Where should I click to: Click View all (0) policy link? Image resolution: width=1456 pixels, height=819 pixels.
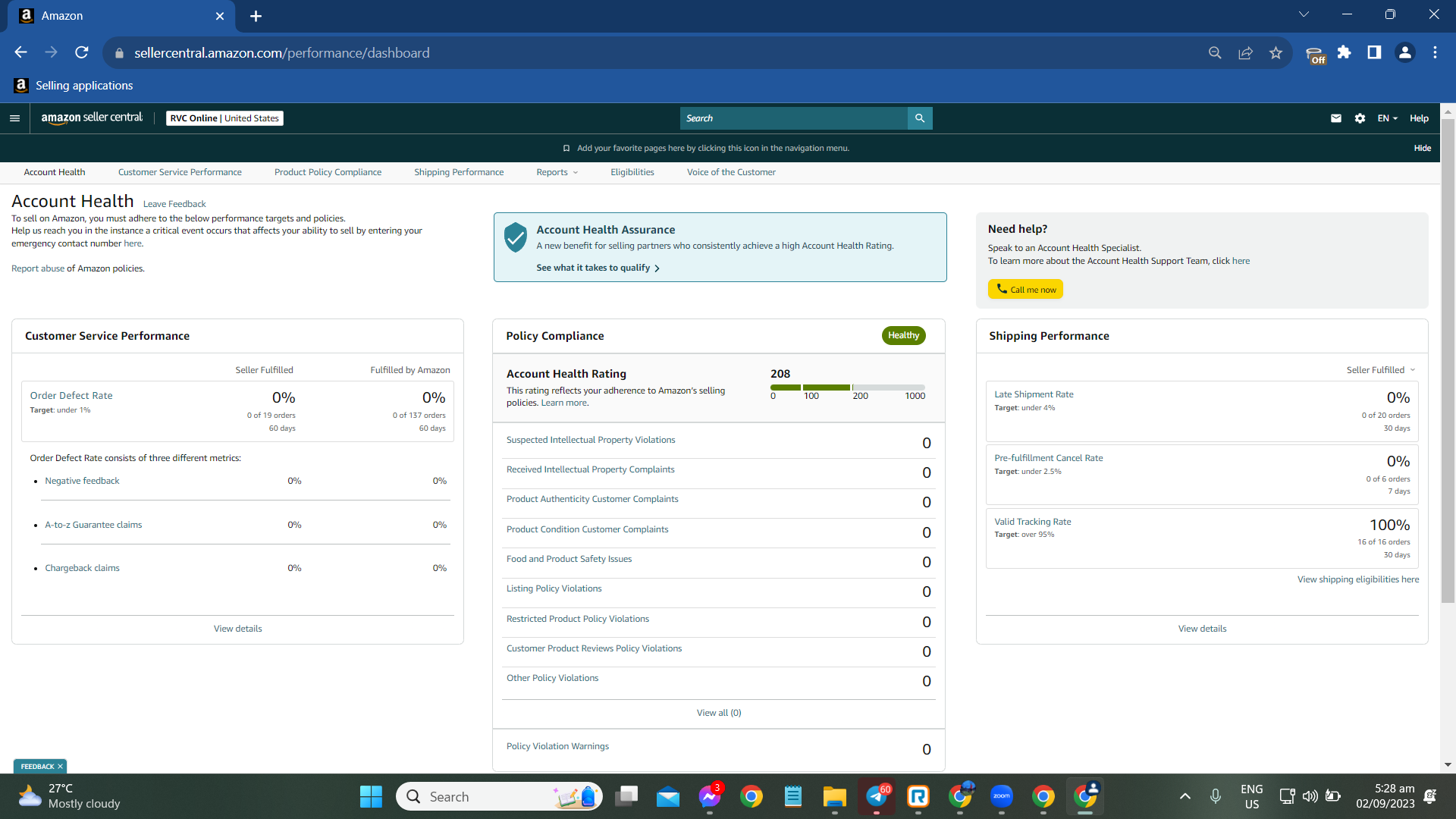tap(719, 713)
